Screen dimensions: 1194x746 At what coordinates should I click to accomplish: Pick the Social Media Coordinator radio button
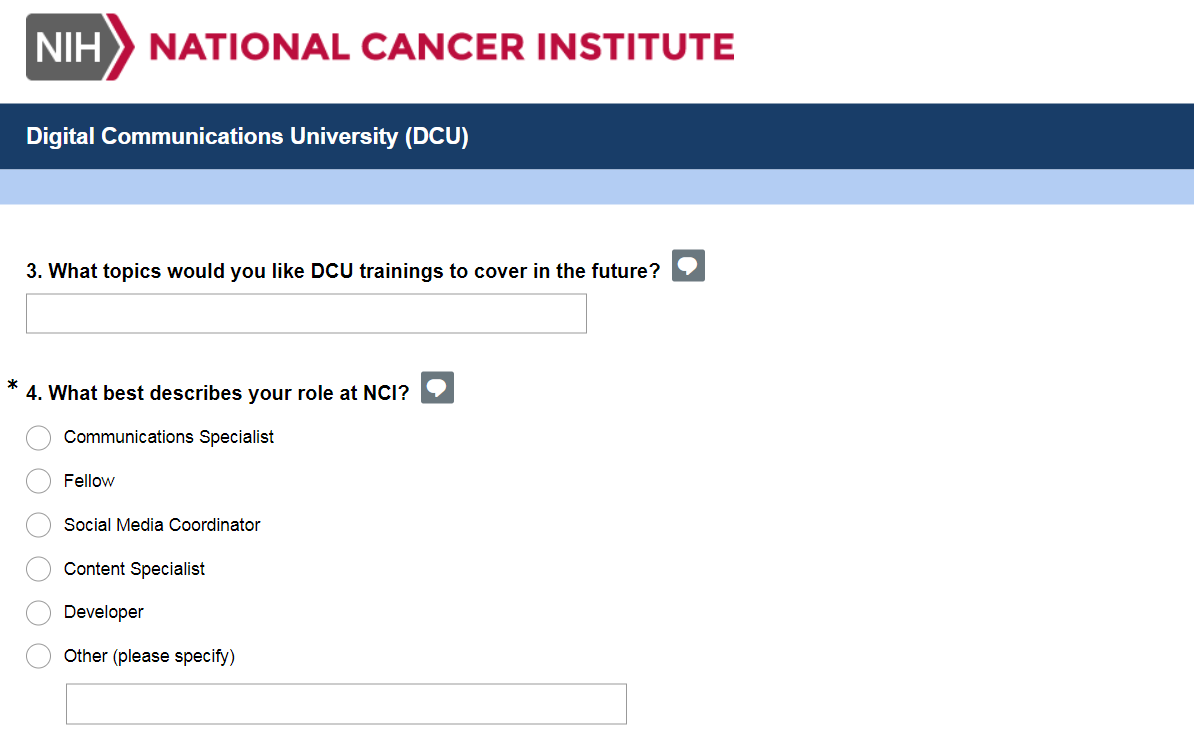pos(38,525)
